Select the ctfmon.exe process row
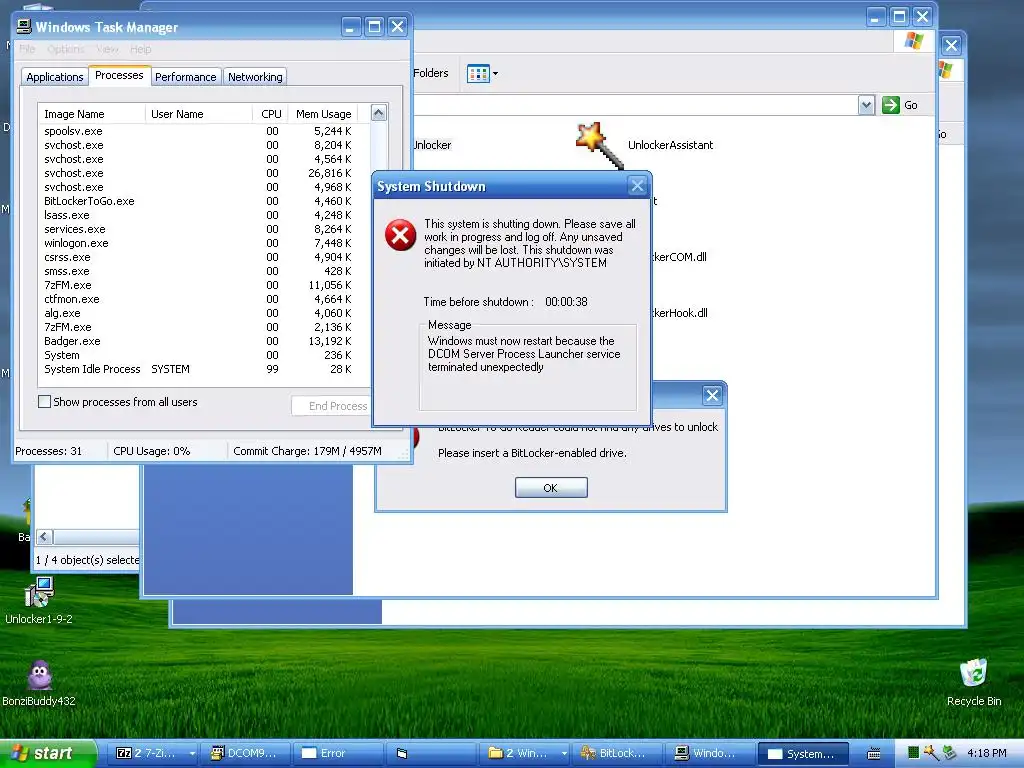Viewport: 1024px width, 768px height. (198, 299)
